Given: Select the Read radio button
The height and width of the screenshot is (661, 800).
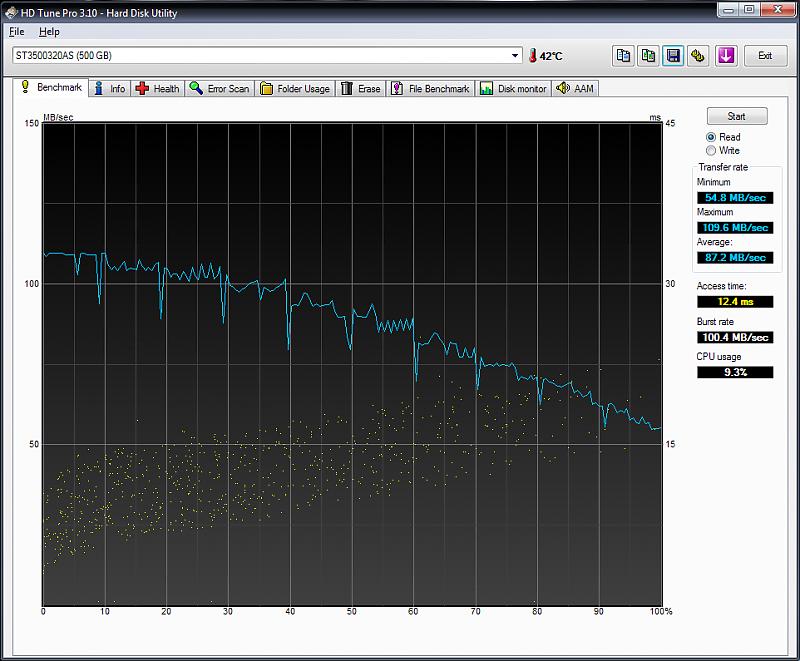Looking at the screenshot, I should click(x=711, y=137).
